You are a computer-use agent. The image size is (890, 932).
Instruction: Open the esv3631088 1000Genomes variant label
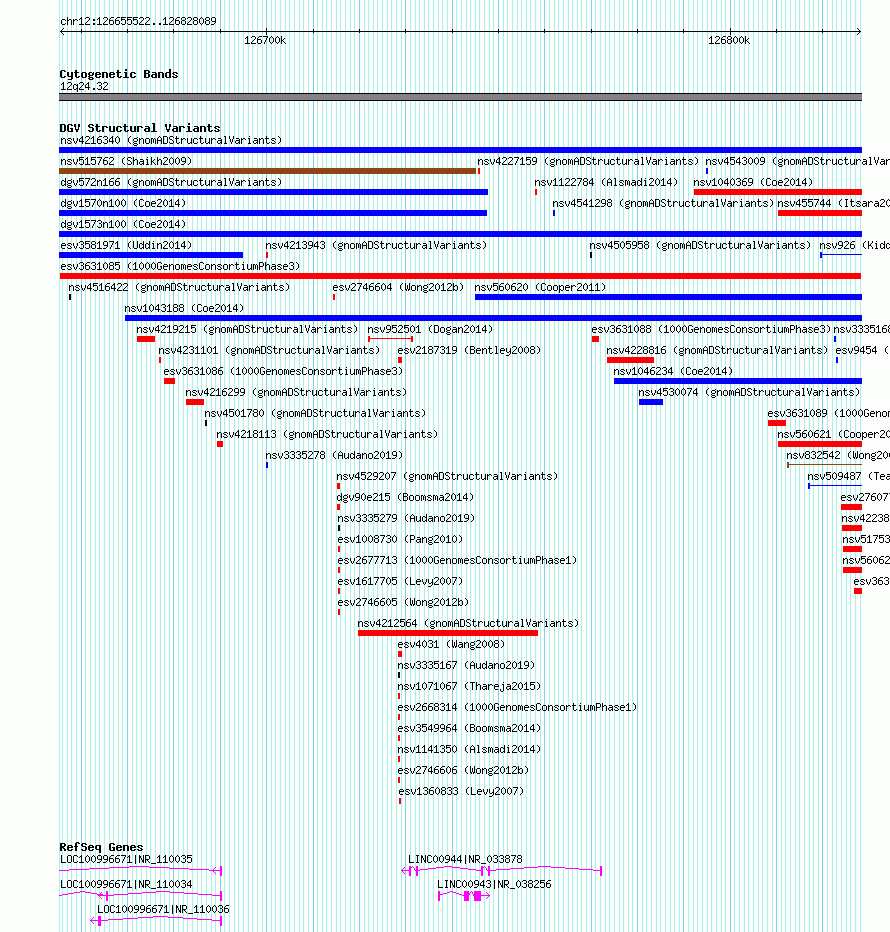click(x=711, y=329)
